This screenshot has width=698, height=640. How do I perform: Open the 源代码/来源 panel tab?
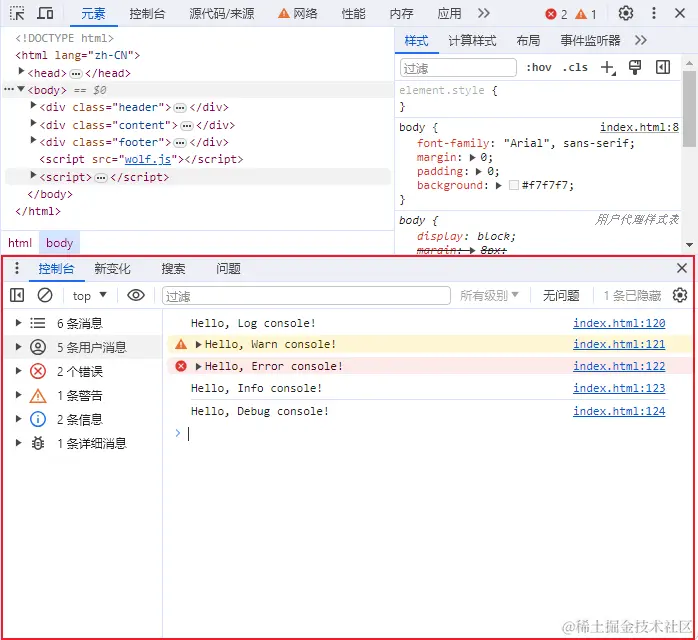221,14
